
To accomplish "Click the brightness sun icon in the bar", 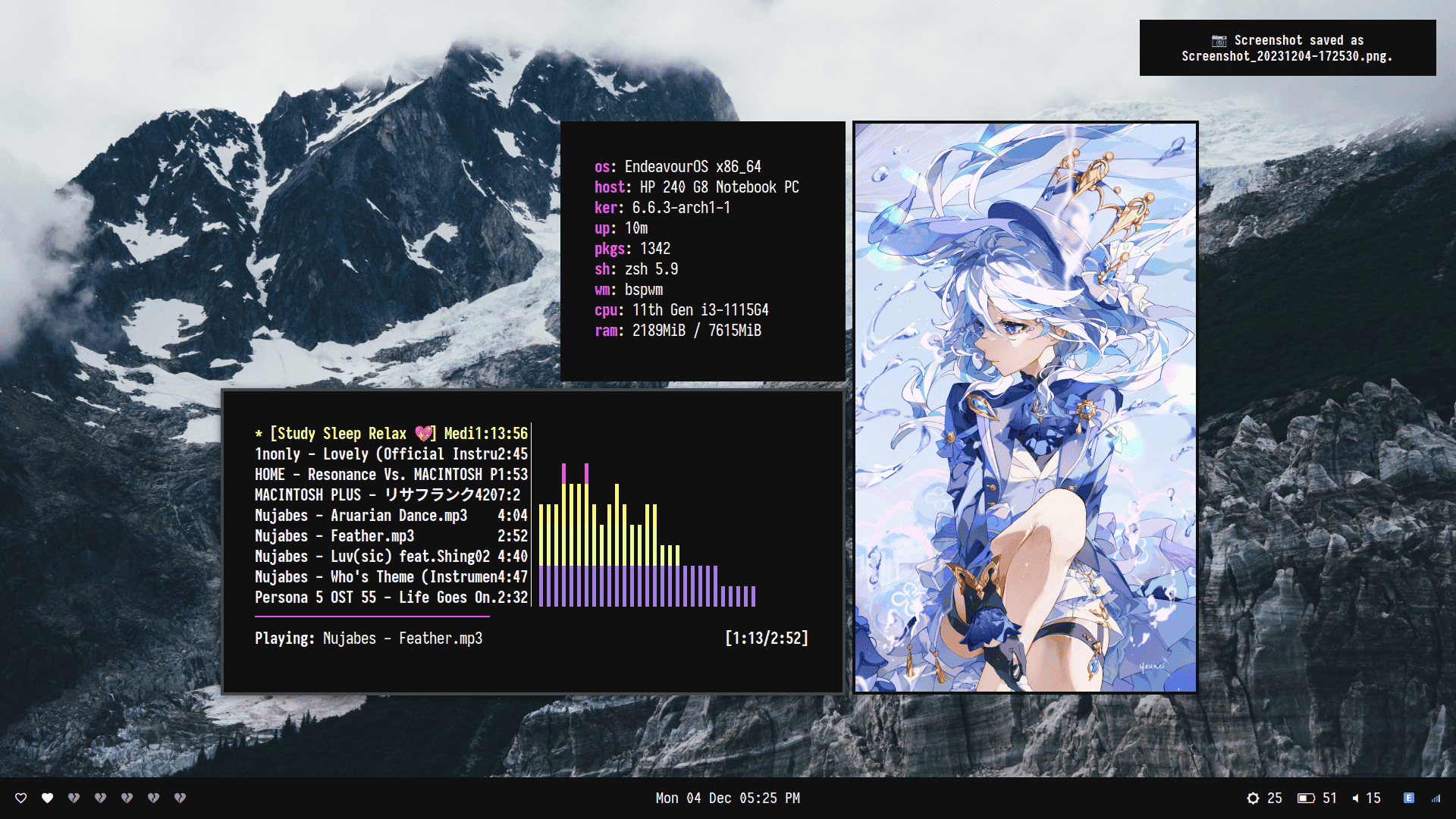I will click(1253, 798).
